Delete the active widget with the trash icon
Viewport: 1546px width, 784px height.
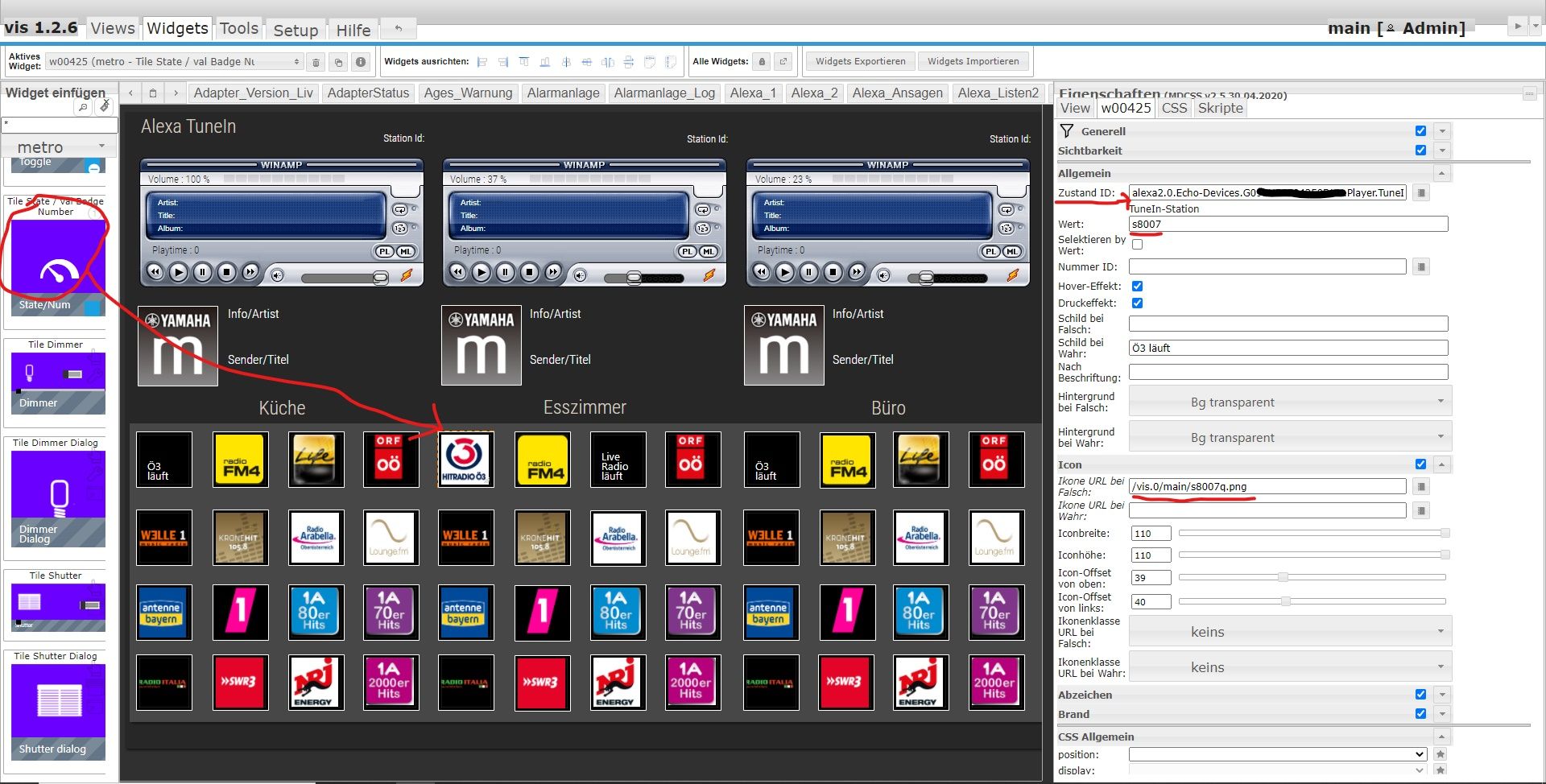coord(316,62)
